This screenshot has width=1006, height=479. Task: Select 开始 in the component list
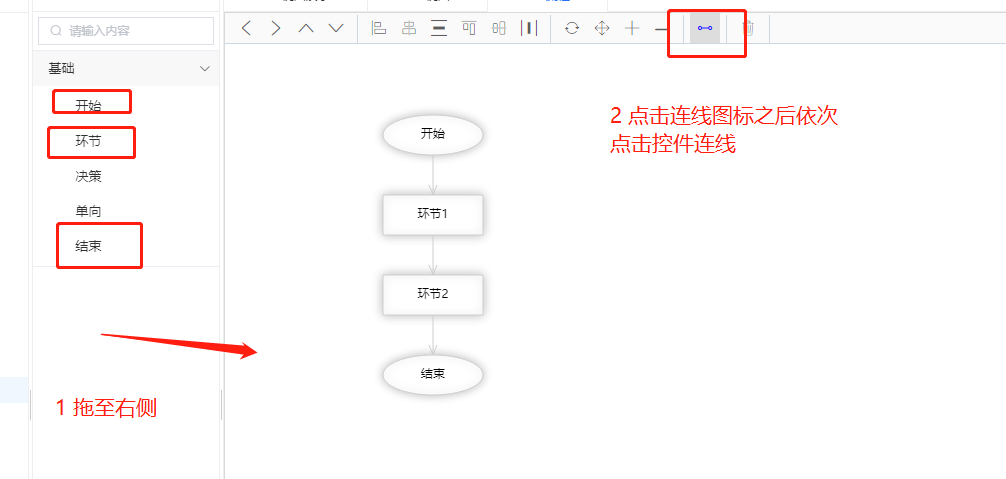point(88,104)
